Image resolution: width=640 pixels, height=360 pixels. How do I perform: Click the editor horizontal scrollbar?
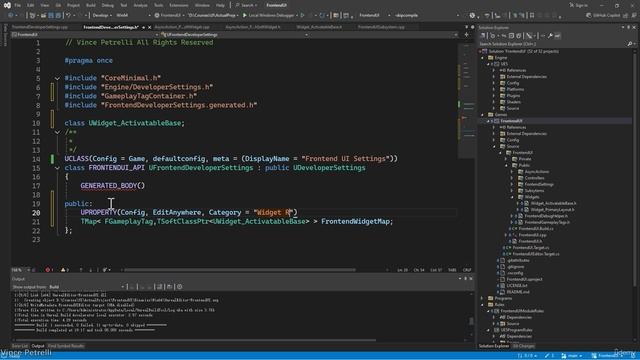[240, 270]
